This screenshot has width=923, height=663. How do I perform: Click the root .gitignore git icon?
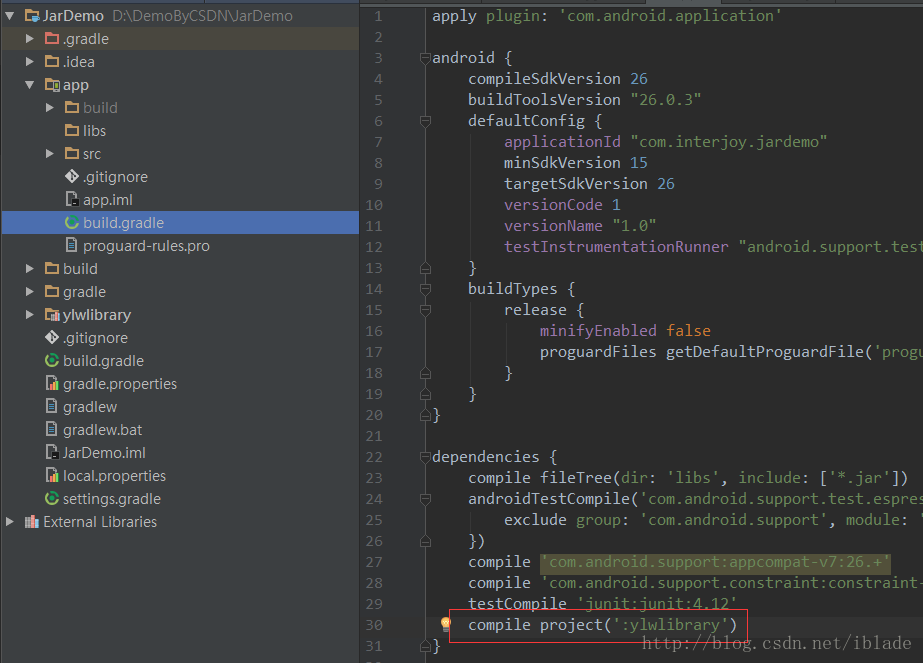pyautogui.click(x=52, y=337)
